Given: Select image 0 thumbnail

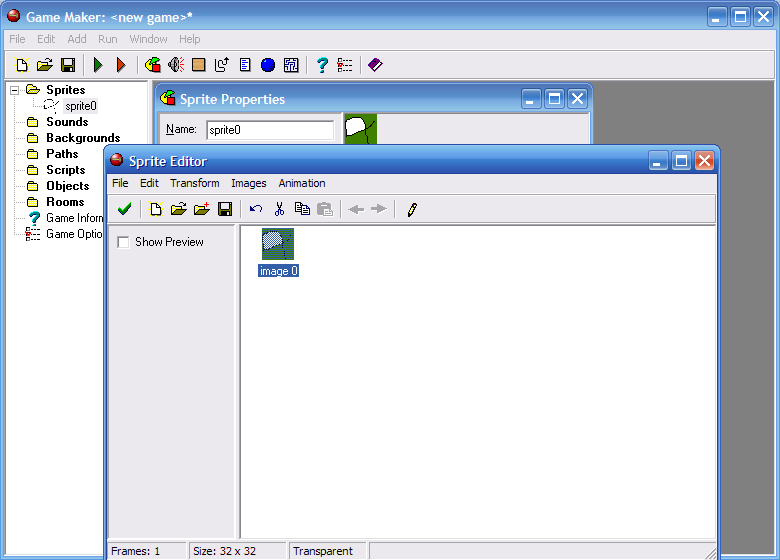Looking at the screenshot, I should (278, 244).
